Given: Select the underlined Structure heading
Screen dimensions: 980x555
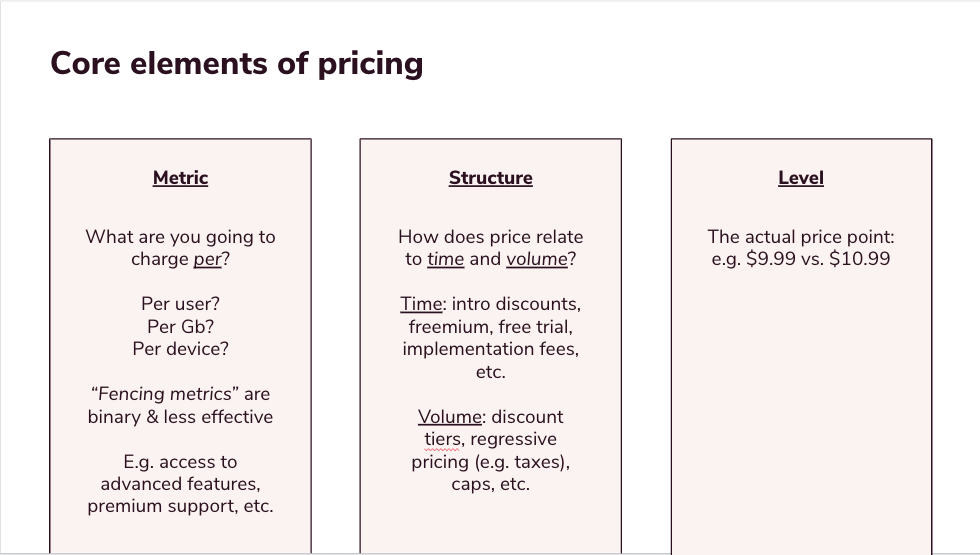Looking at the screenshot, I should (x=490, y=178).
